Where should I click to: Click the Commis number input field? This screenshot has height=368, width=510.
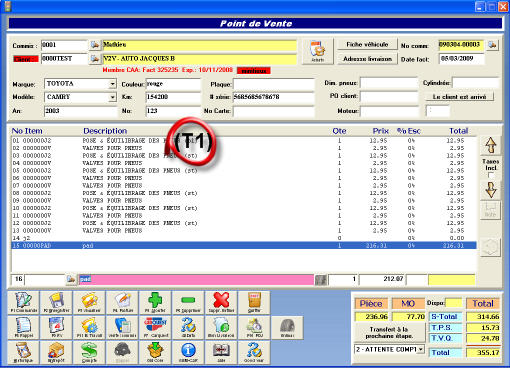click(x=64, y=45)
